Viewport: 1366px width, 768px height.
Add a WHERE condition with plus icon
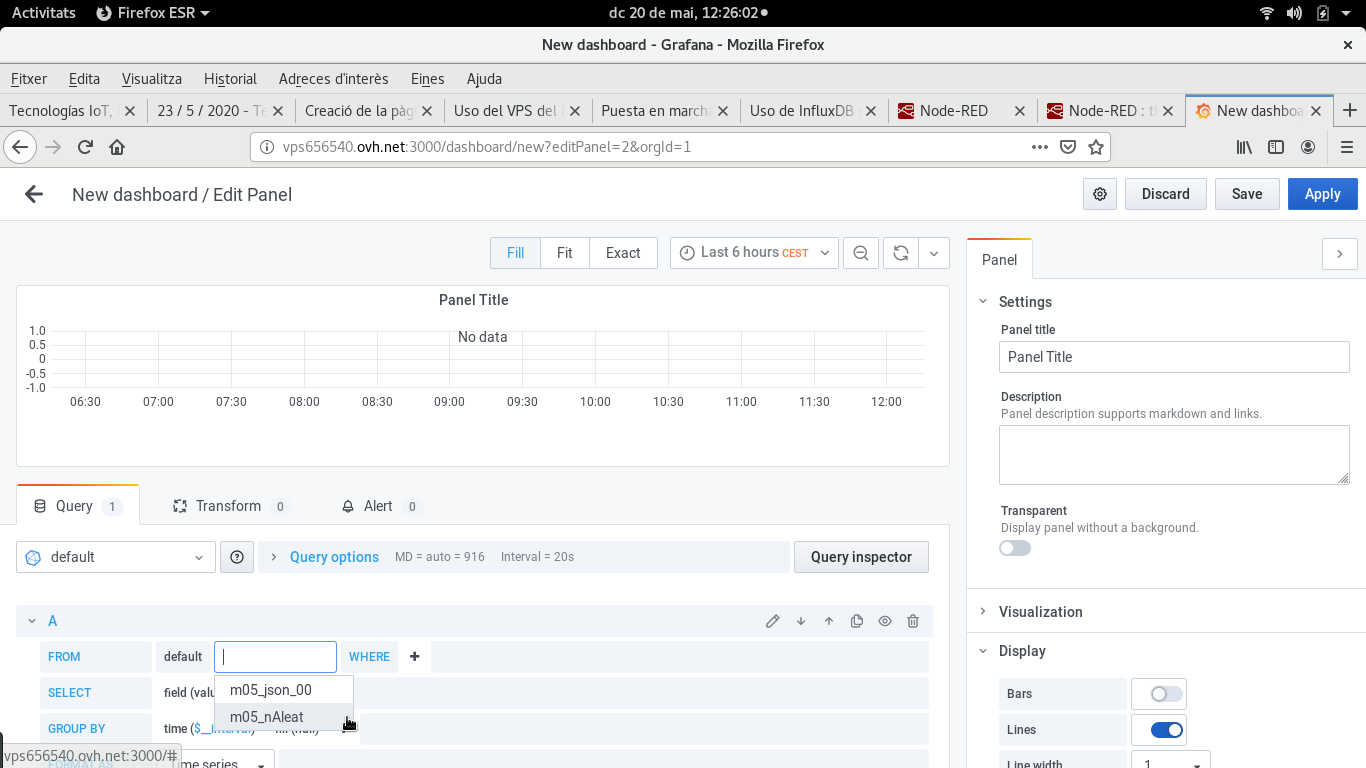tap(415, 657)
